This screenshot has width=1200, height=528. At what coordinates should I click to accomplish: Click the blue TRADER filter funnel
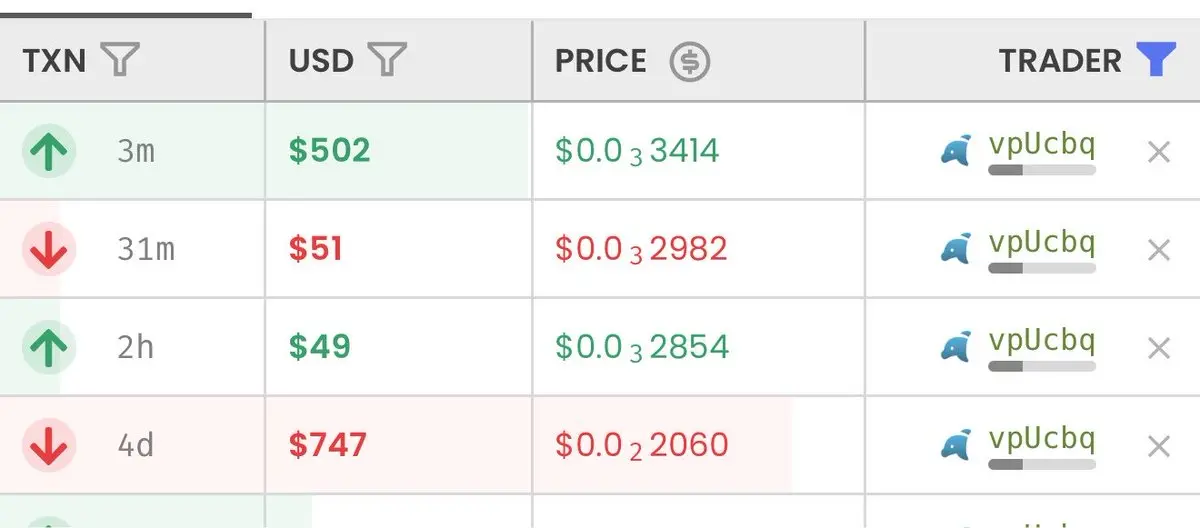[x=1156, y=61]
